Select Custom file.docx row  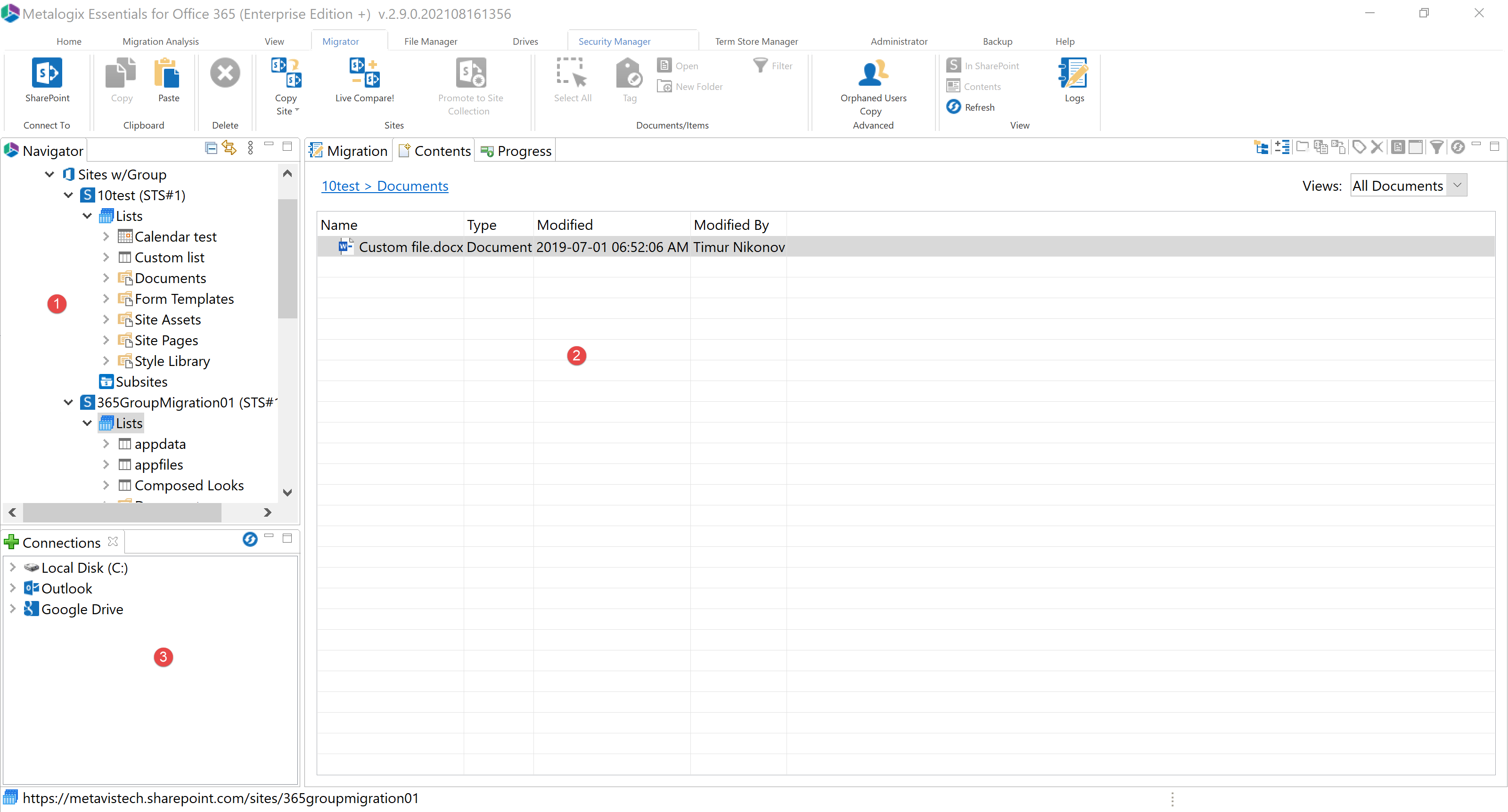pyautogui.click(x=410, y=247)
